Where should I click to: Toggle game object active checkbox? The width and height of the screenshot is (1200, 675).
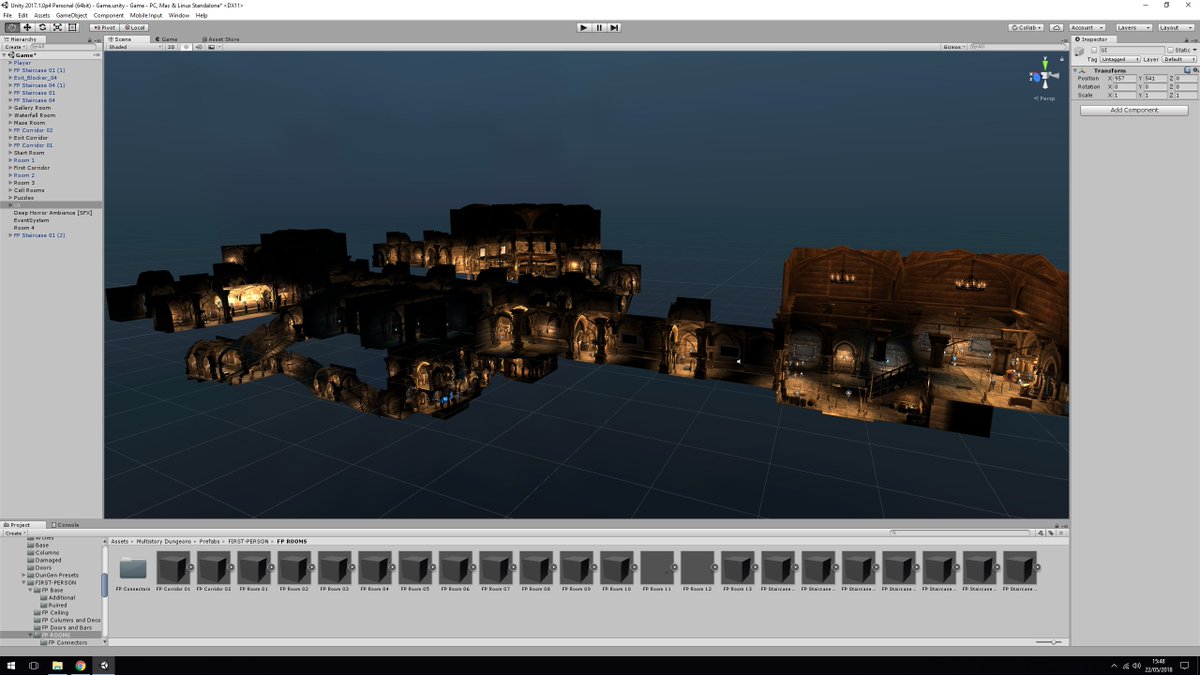click(x=1094, y=49)
